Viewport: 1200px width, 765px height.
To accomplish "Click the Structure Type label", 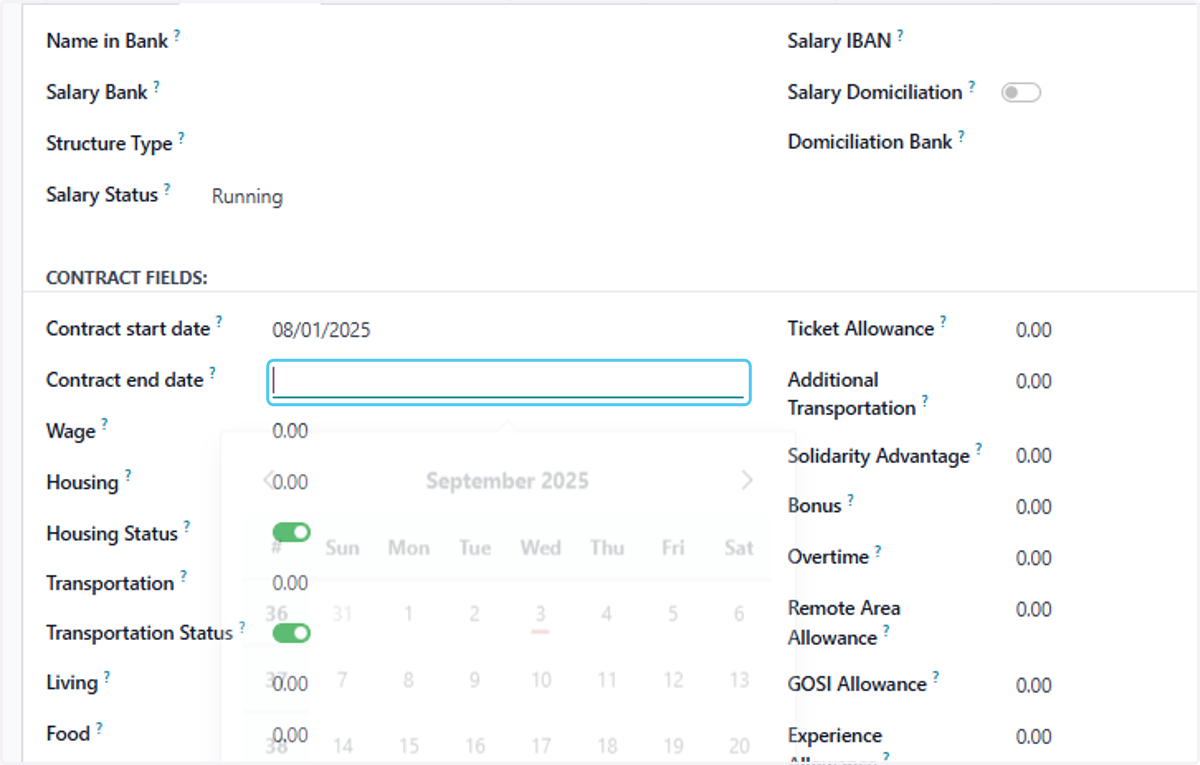I will tap(109, 144).
